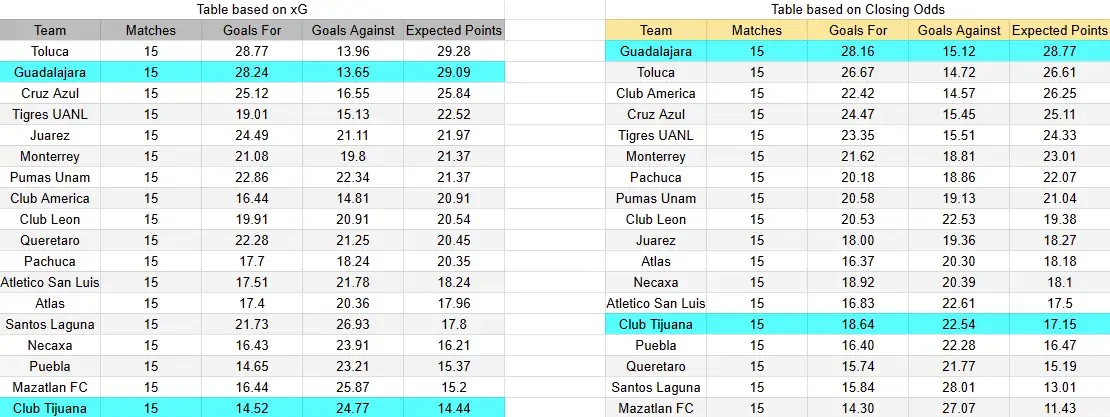1110x417 pixels.
Task: Click the 'Table based on xG' title
Action: coord(252,9)
